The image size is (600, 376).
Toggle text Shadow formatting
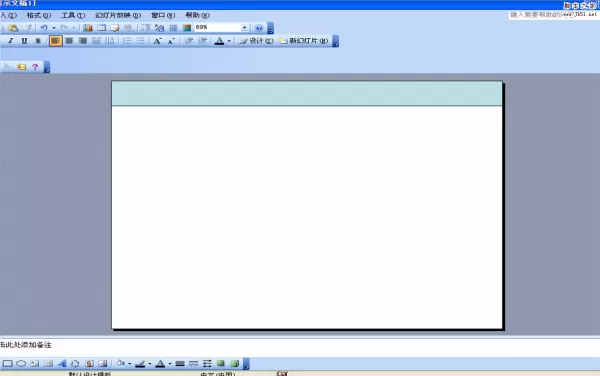38,41
